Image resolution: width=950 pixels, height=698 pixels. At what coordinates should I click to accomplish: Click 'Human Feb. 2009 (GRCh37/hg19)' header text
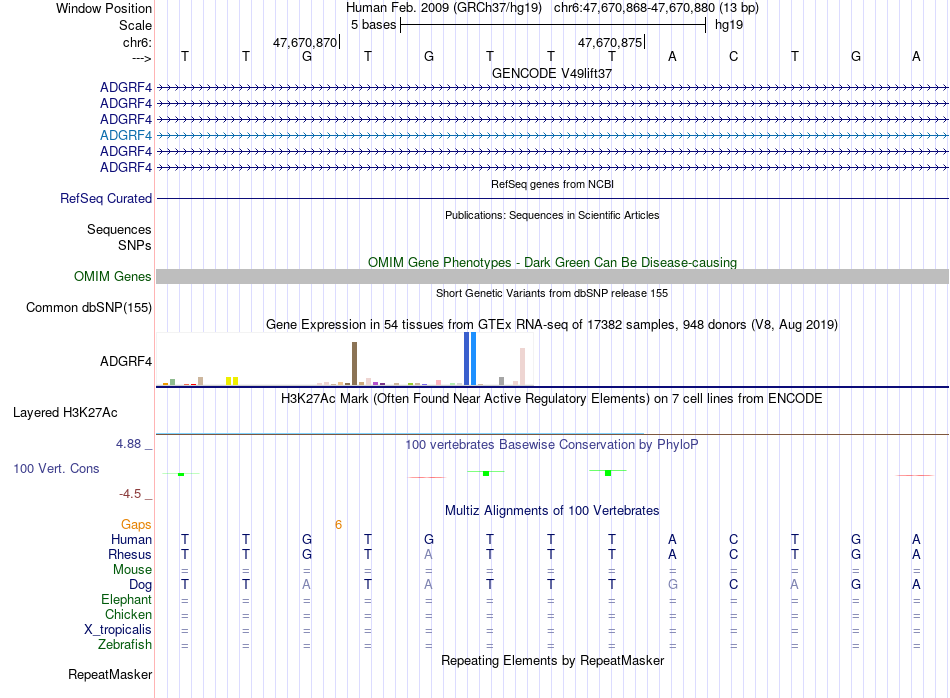click(443, 8)
